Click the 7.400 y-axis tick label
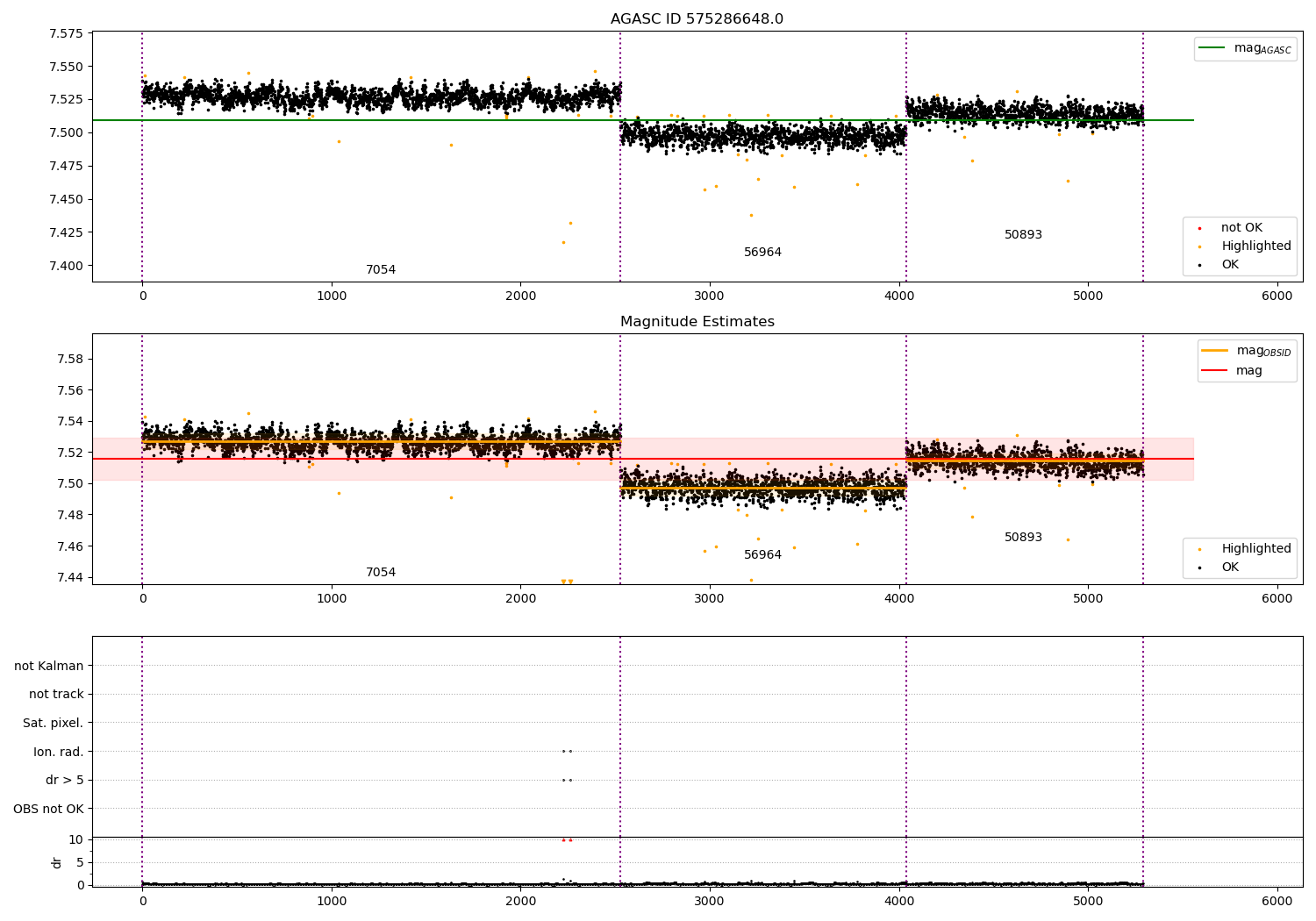This screenshot has height=921, width=1316. 66,267
